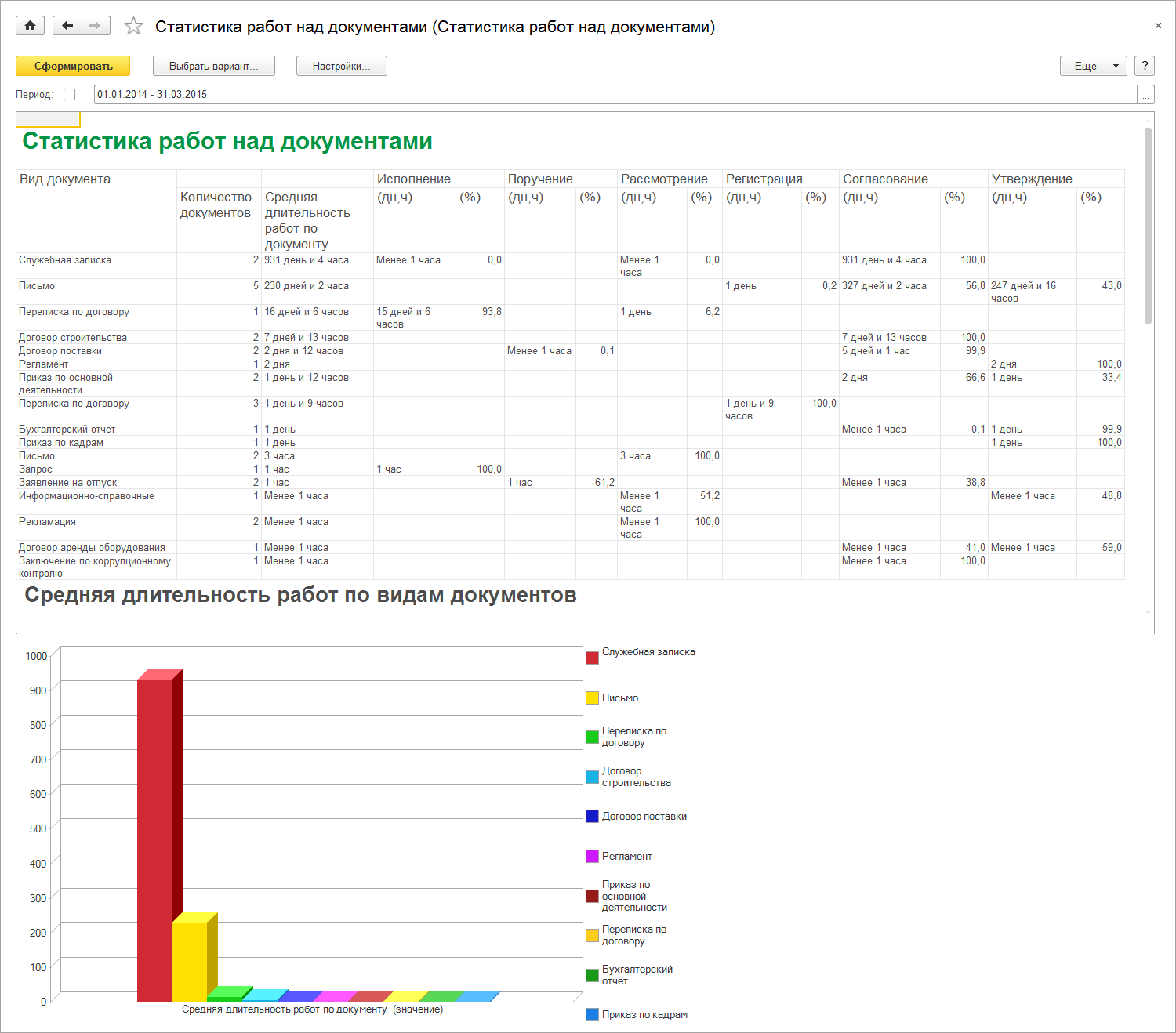
Task: Select the Поручение column header
Action: [x=540, y=179]
